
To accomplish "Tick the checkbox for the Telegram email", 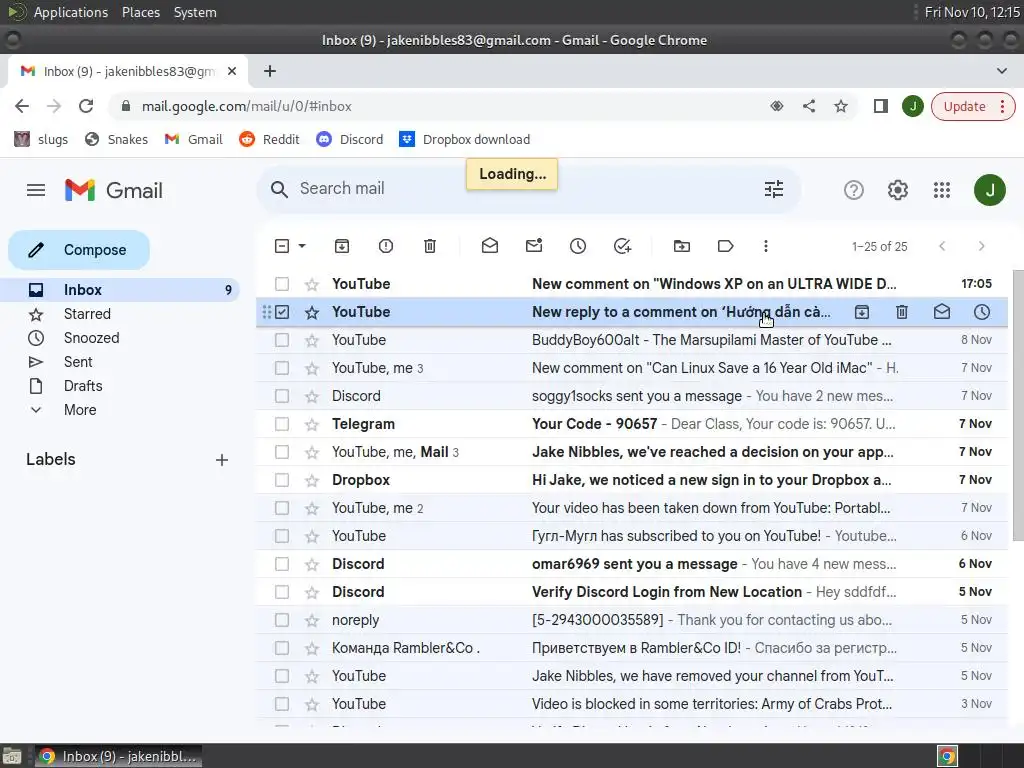I will click(282, 424).
